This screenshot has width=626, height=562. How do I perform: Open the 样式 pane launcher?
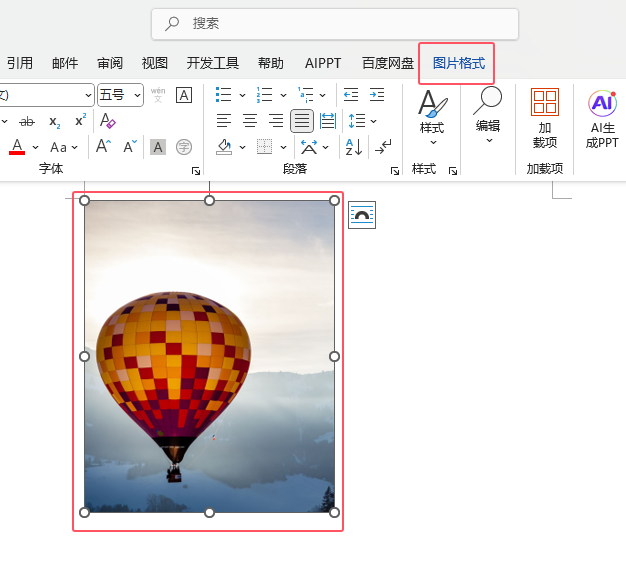coord(452,171)
